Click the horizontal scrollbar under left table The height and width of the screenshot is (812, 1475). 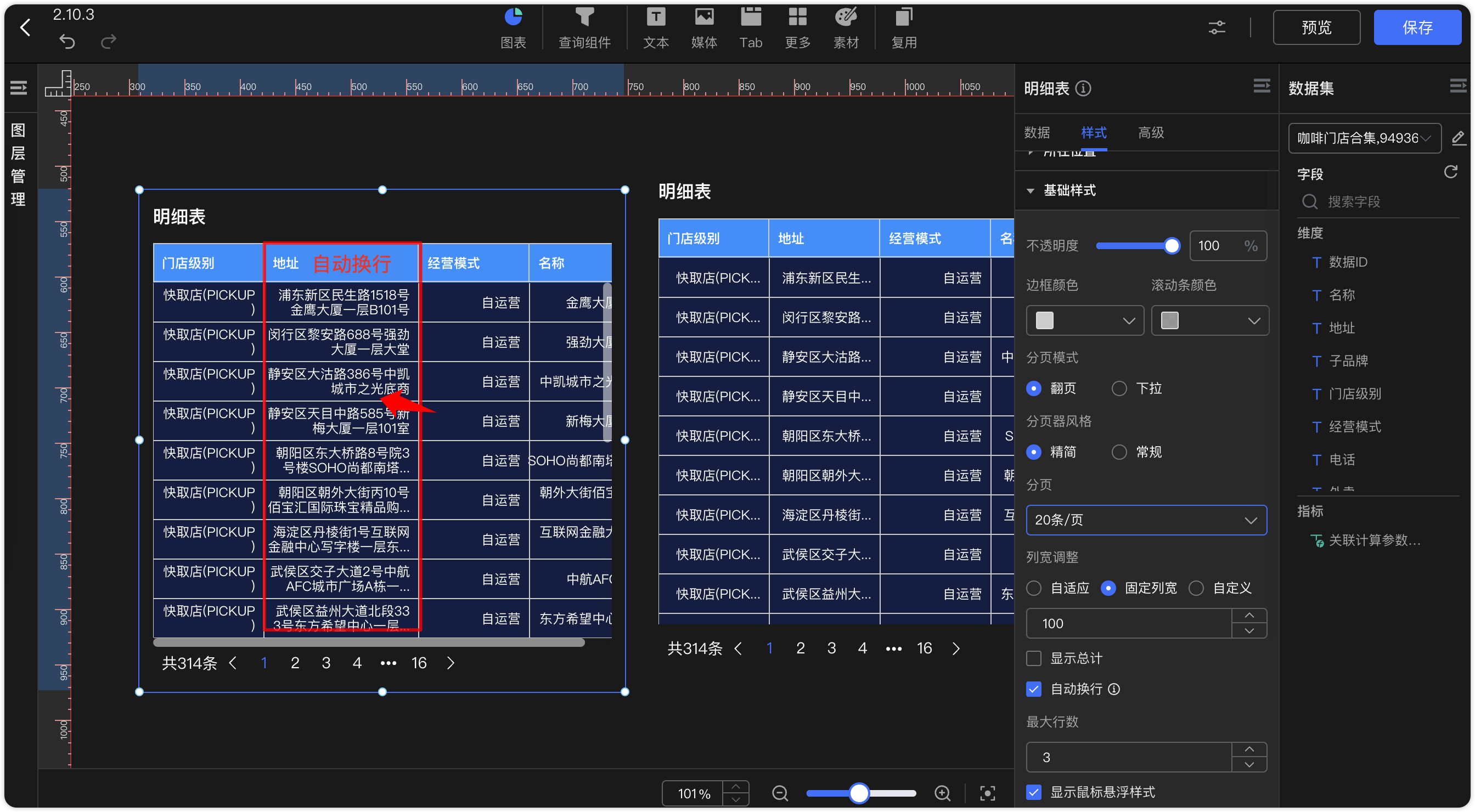tap(369, 642)
